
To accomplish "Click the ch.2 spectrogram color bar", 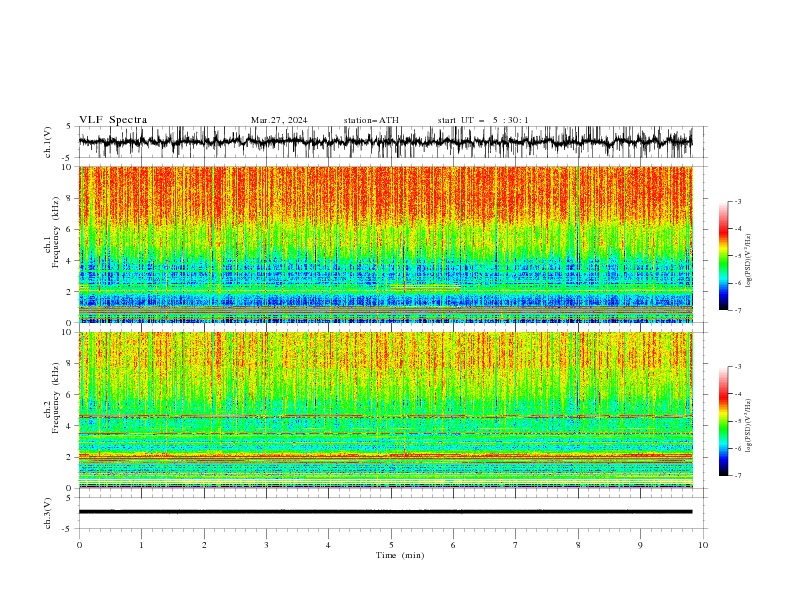I will [724, 421].
